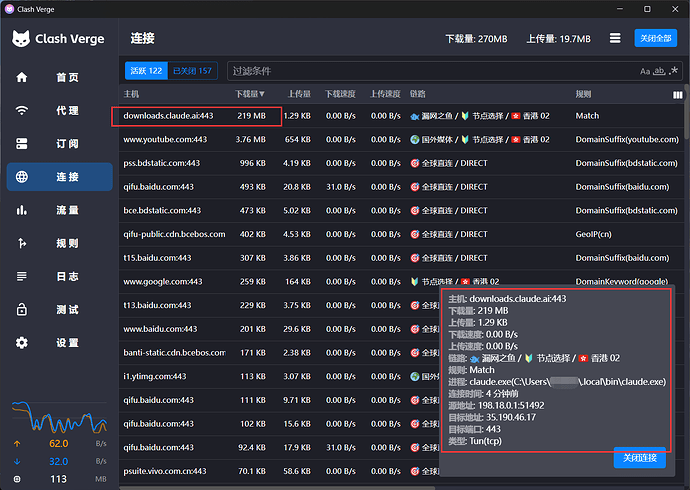Click the server icon for subscriptions
The height and width of the screenshot is (490, 690).
[x=22, y=144]
